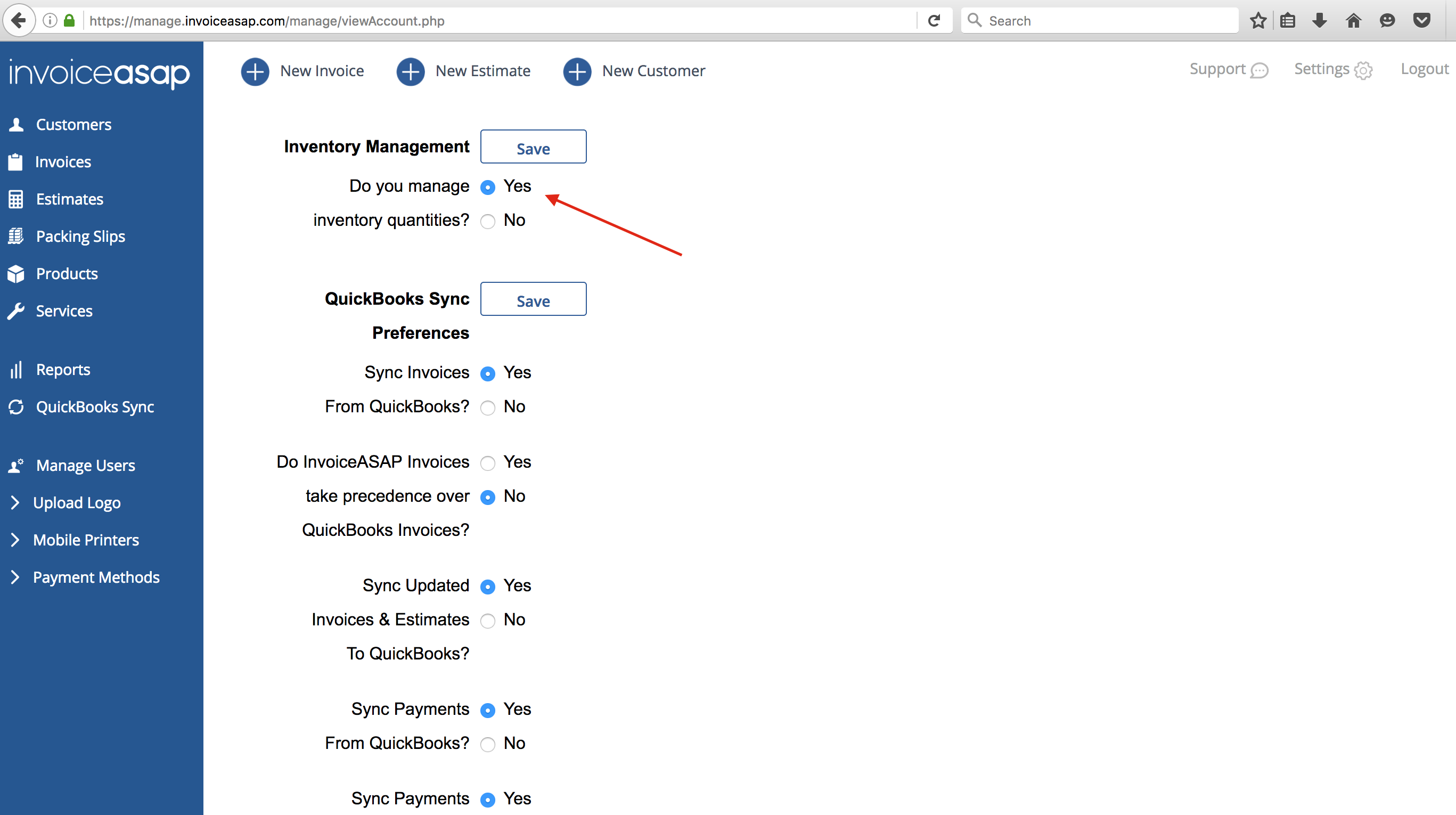Click the New Invoice plus icon

click(255, 72)
